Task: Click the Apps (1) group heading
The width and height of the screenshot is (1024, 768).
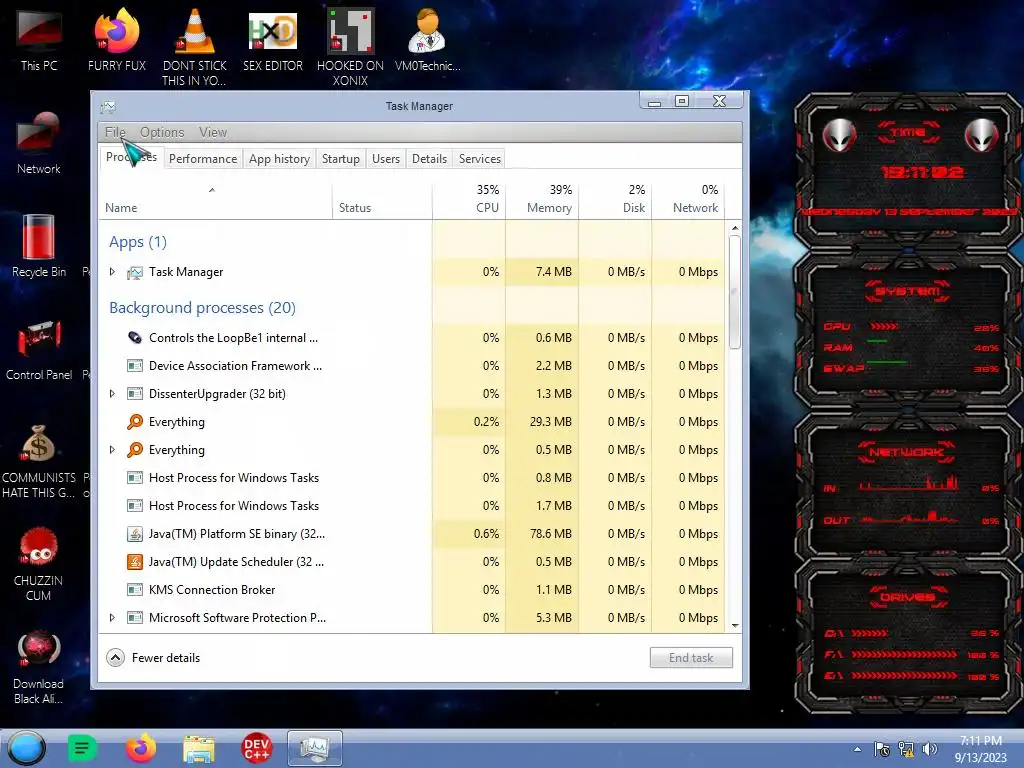Action: coord(138,242)
